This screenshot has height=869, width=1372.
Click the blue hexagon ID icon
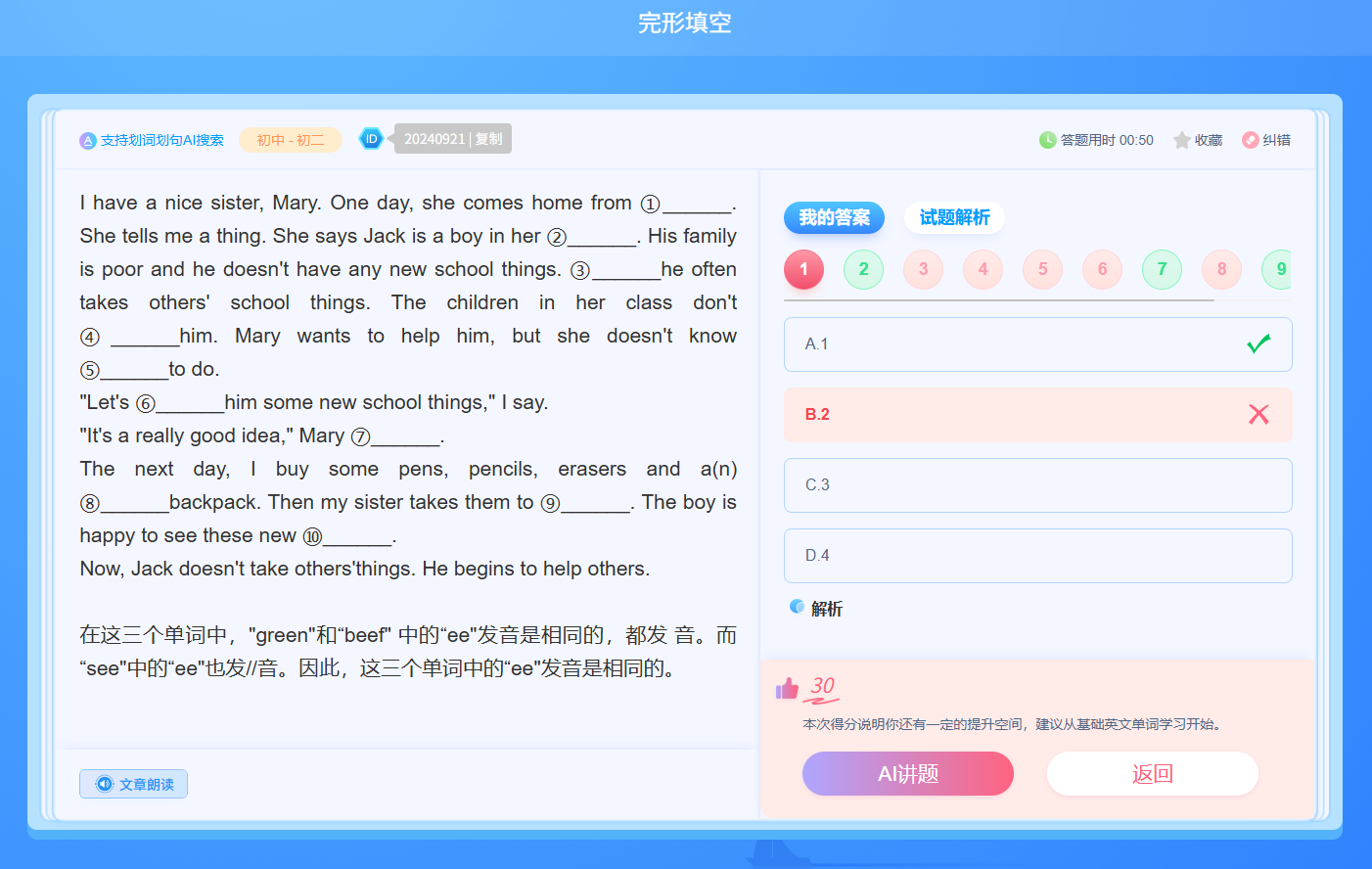(371, 139)
